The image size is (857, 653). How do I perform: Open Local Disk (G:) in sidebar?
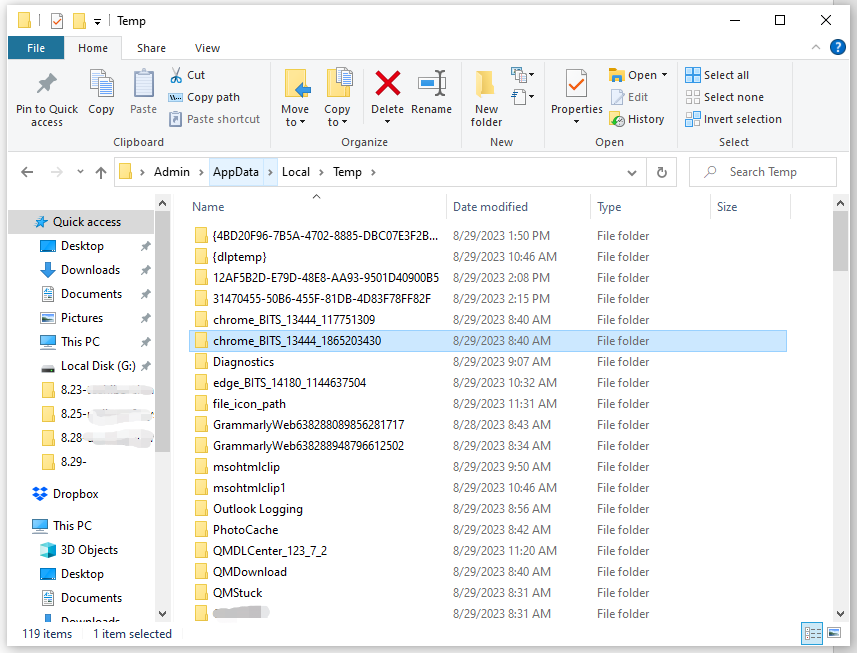pos(98,366)
